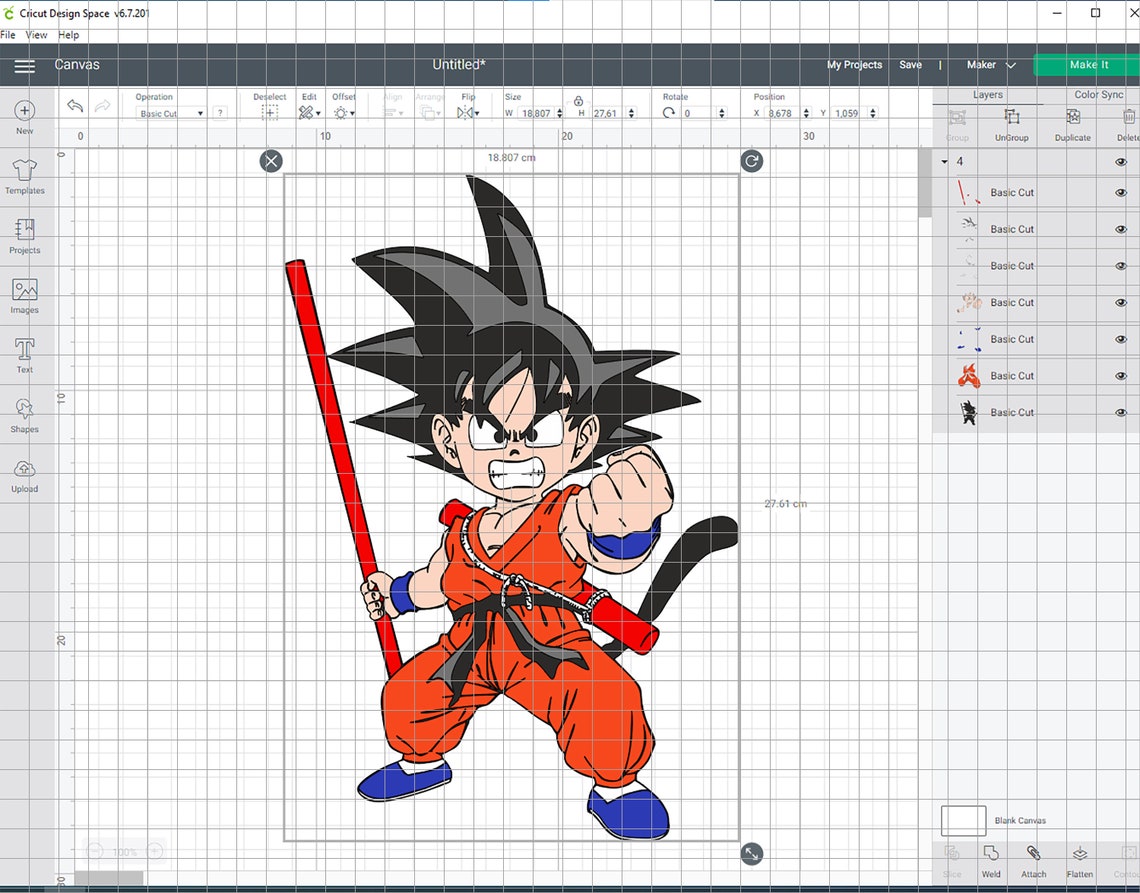Viewport: 1140px width, 893px height.
Task: Click the Layers panel vertical scrollbar
Action: pyautogui.click(x=924, y=183)
